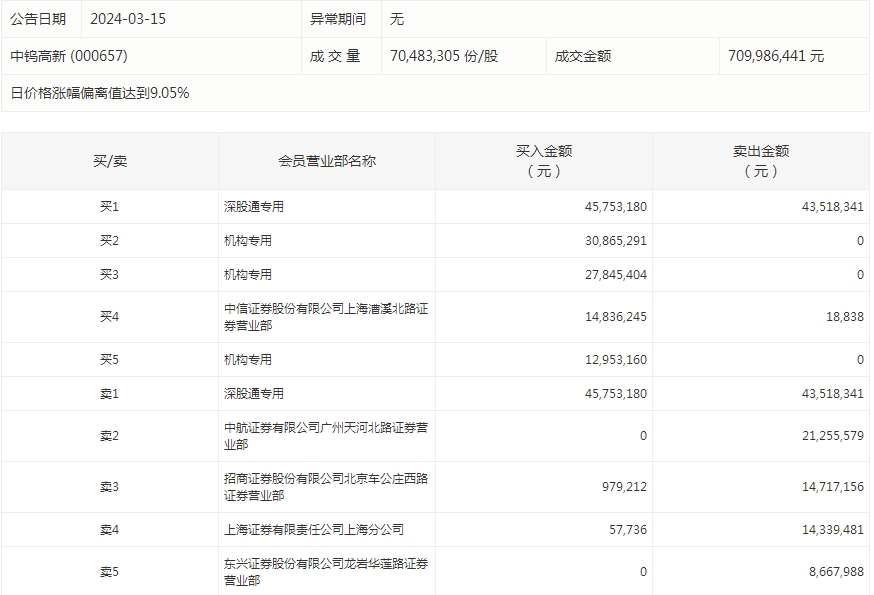The width and height of the screenshot is (874, 595).
Task: Click 中航证券 广州天河北路 branch name
Action: tap(326, 436)
